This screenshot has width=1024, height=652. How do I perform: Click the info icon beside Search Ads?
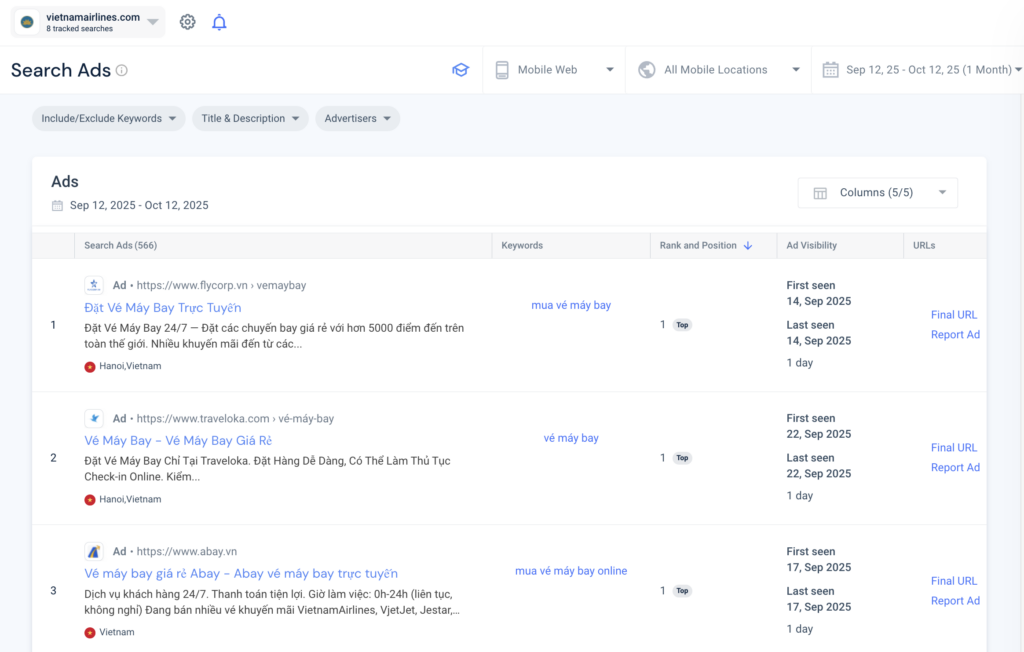click(x=122, y=70)
